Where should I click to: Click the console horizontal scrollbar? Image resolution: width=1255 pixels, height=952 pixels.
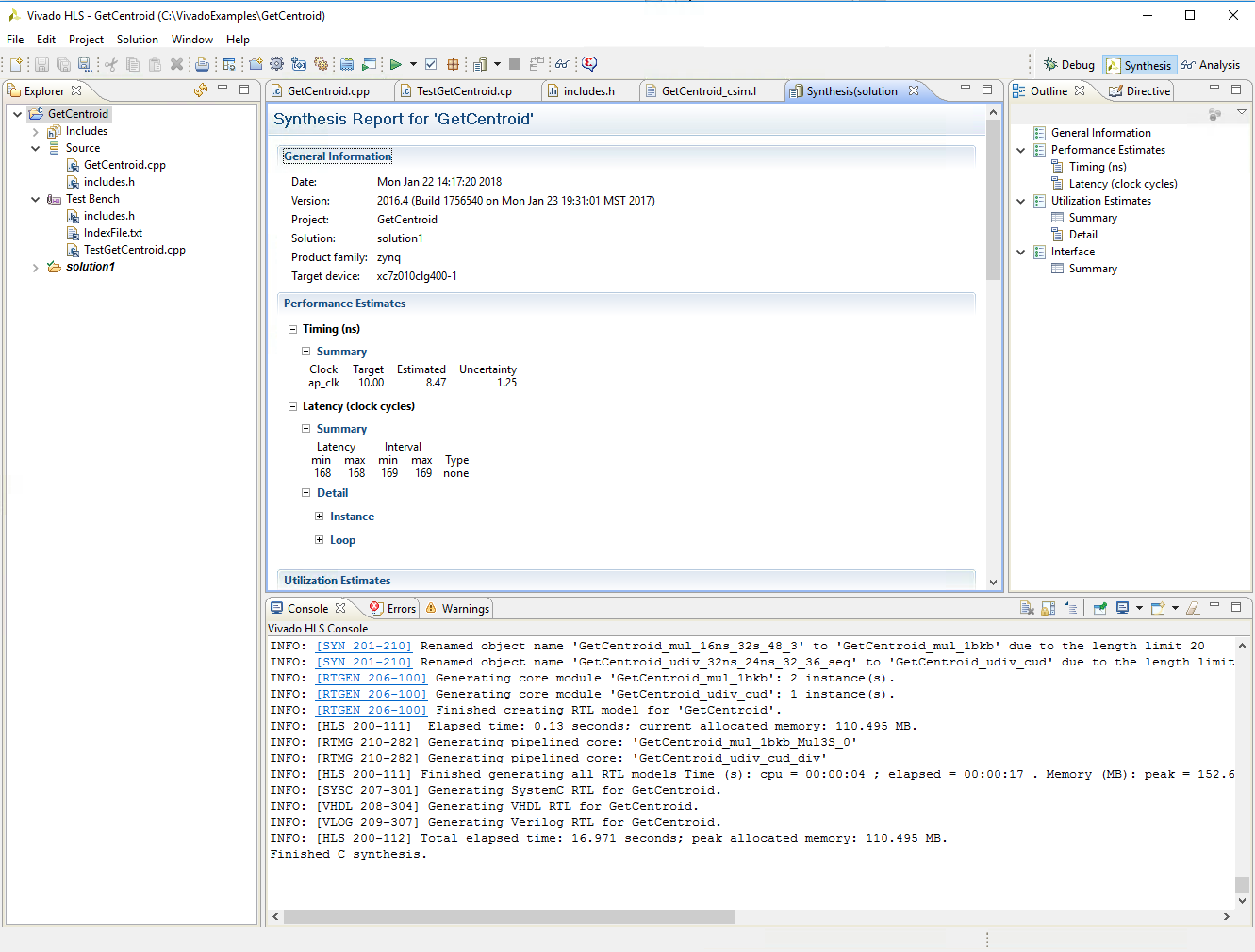coord(509,916)
